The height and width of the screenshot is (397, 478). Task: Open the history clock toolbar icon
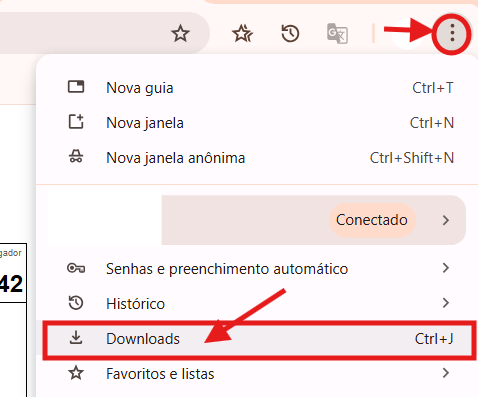pos(290,33)
